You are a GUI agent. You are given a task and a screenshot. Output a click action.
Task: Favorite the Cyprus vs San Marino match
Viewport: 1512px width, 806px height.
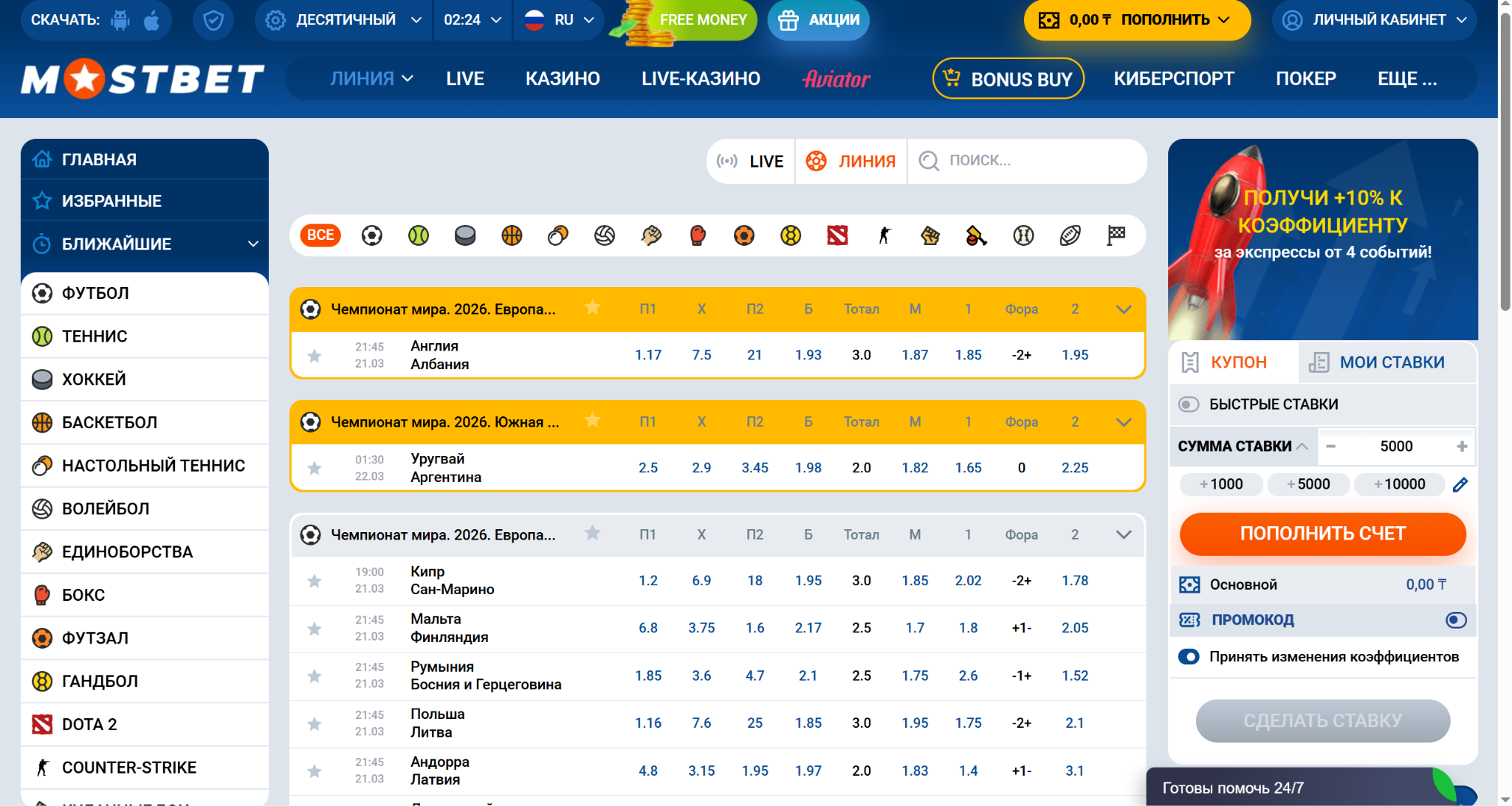tap(315, 581)
